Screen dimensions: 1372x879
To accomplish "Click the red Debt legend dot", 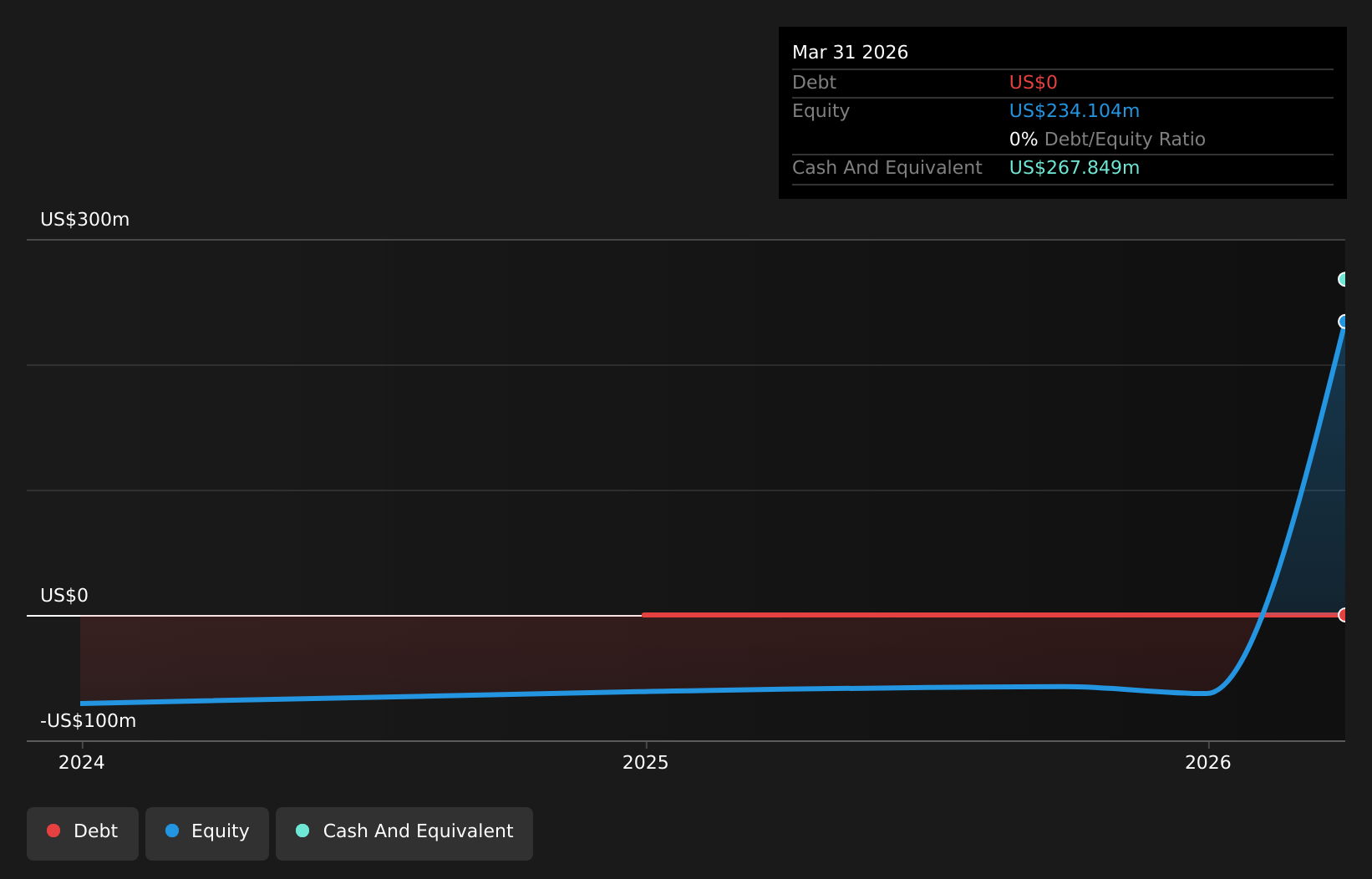I will (x=53, y=831).
